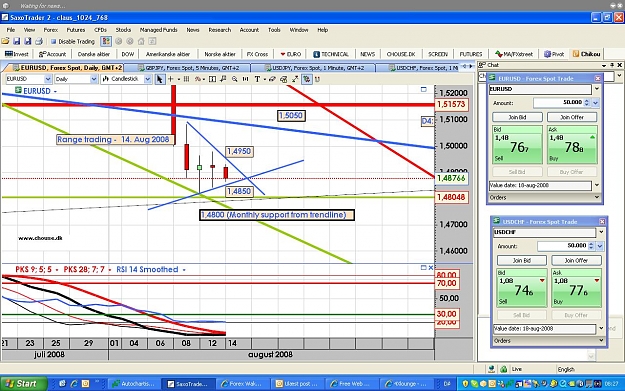Maximize the EURUSD chart pane box icon
This screenshot has height=391, width=625.
(x=423, y=90)
